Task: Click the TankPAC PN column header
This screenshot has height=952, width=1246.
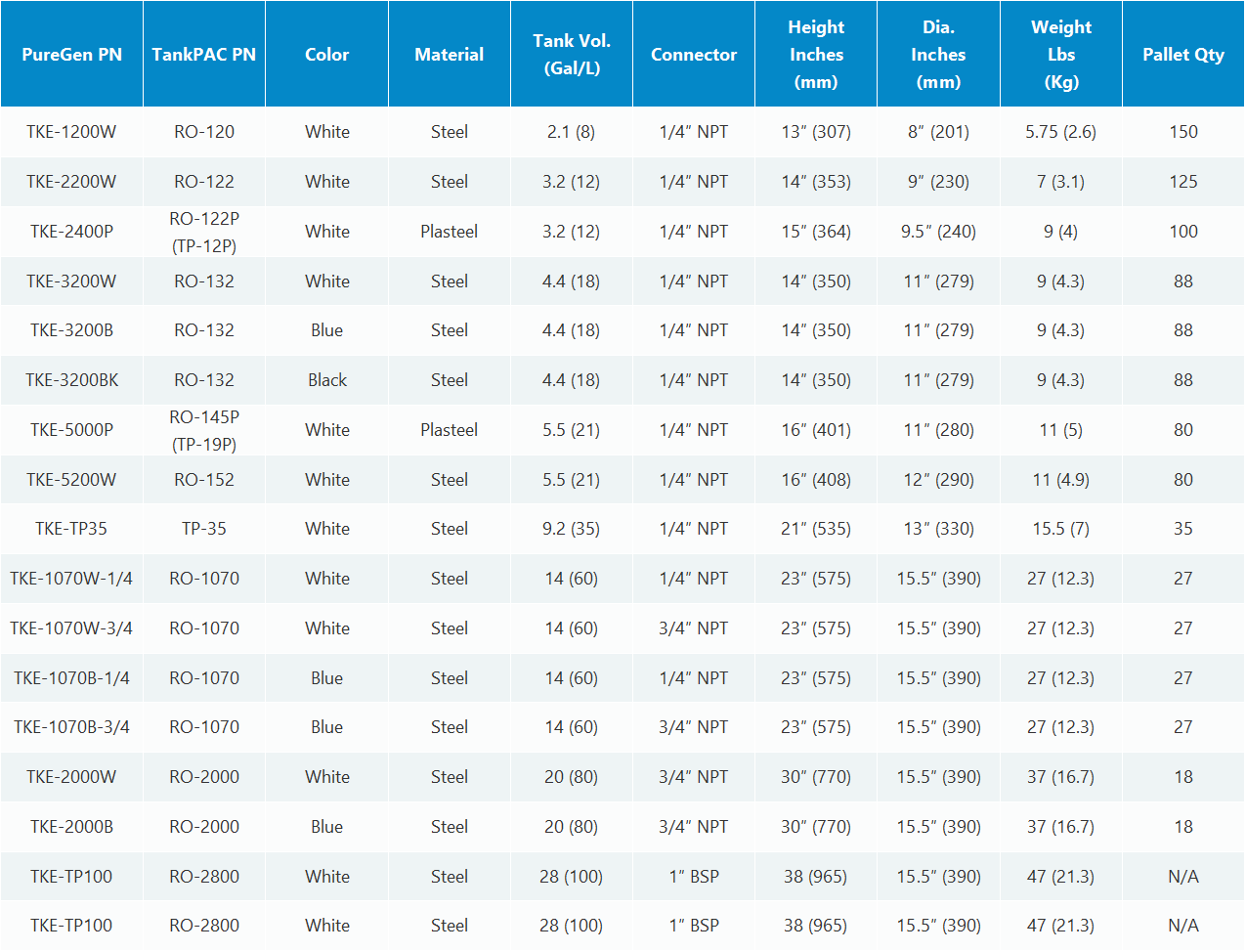Action: 204,55
